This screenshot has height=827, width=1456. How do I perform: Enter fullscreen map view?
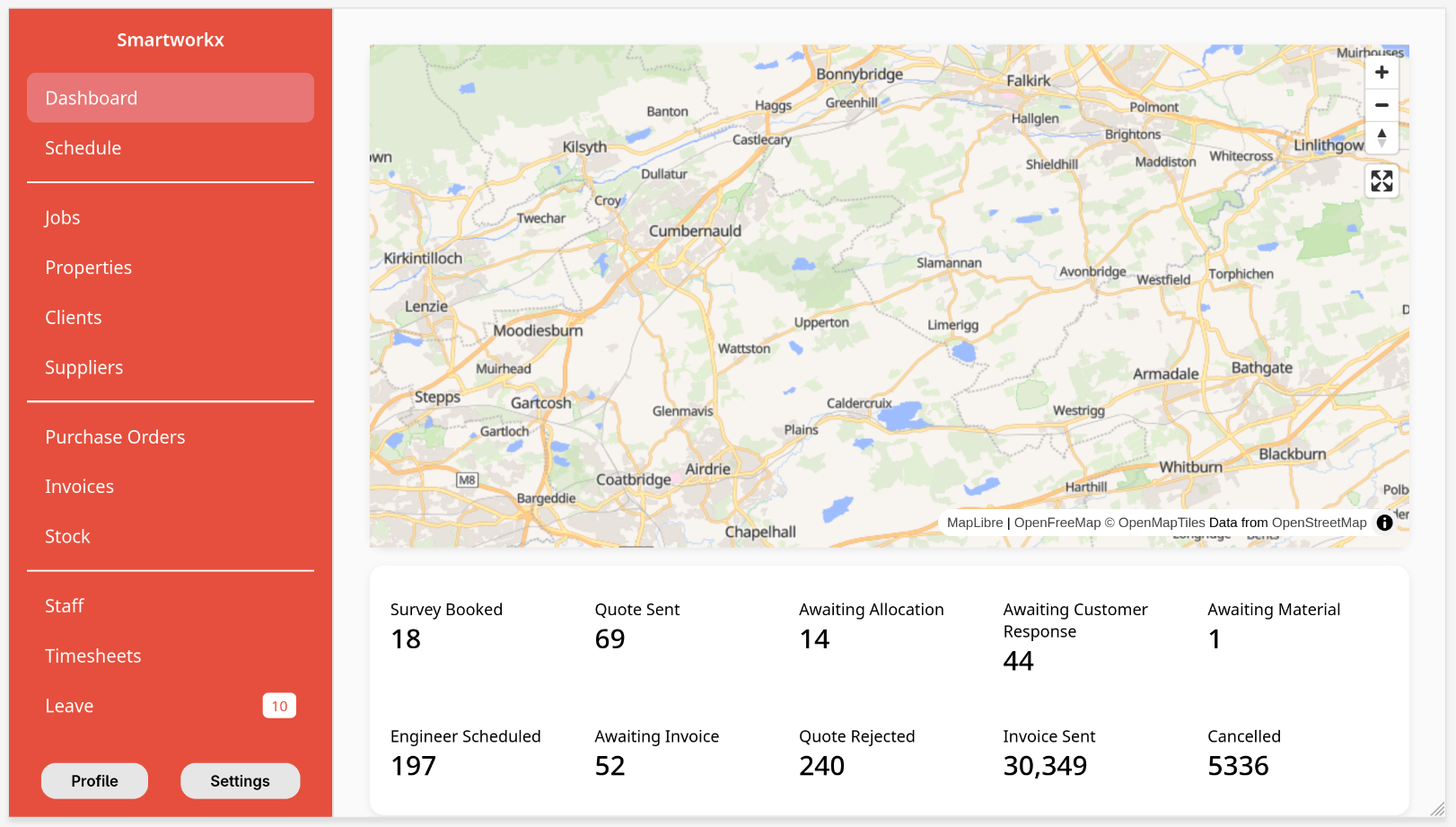[1381, 181]
